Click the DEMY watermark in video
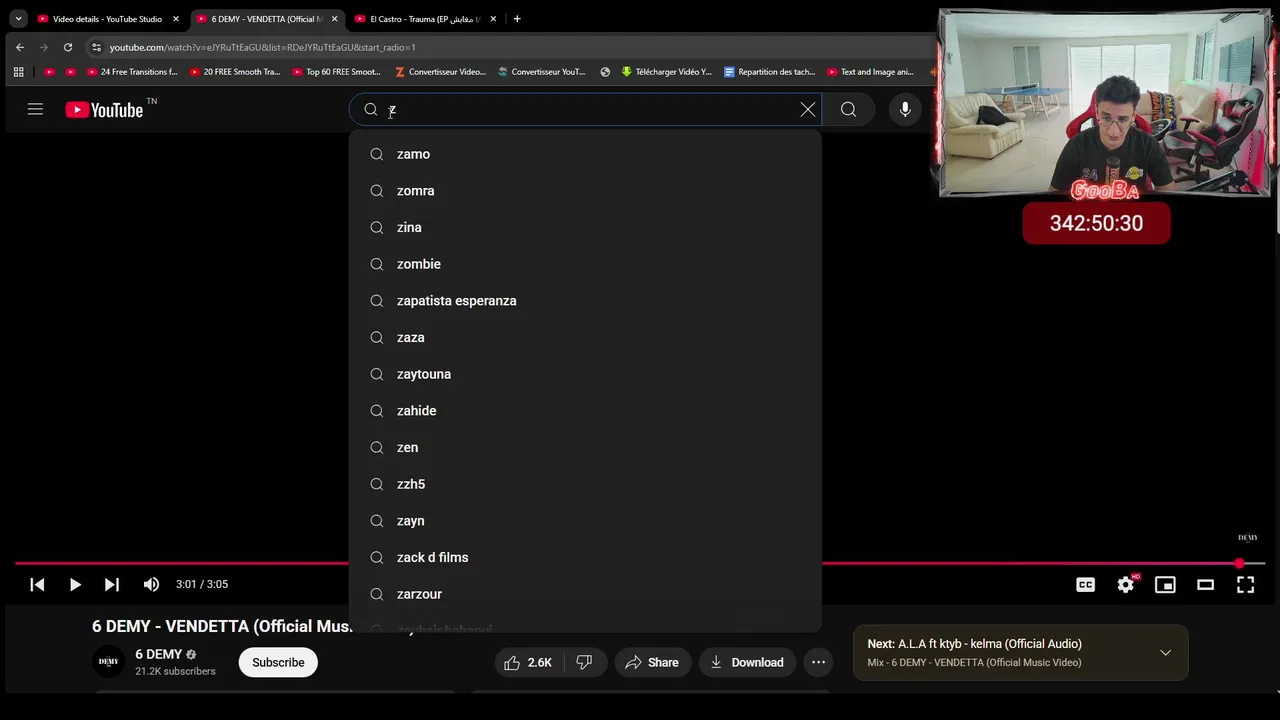This screenshot has width=1280, height=720. coord(1248,538)
